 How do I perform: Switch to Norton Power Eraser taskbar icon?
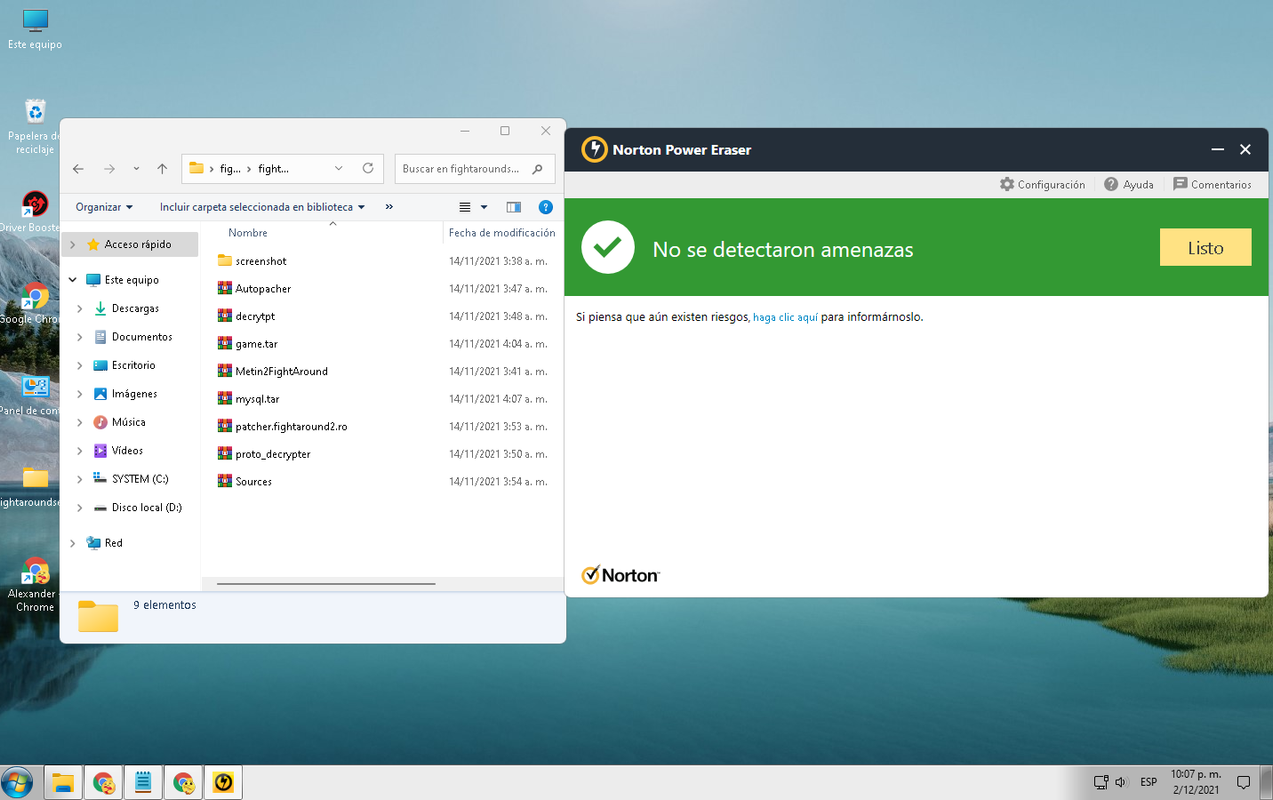tap(223, 783)
